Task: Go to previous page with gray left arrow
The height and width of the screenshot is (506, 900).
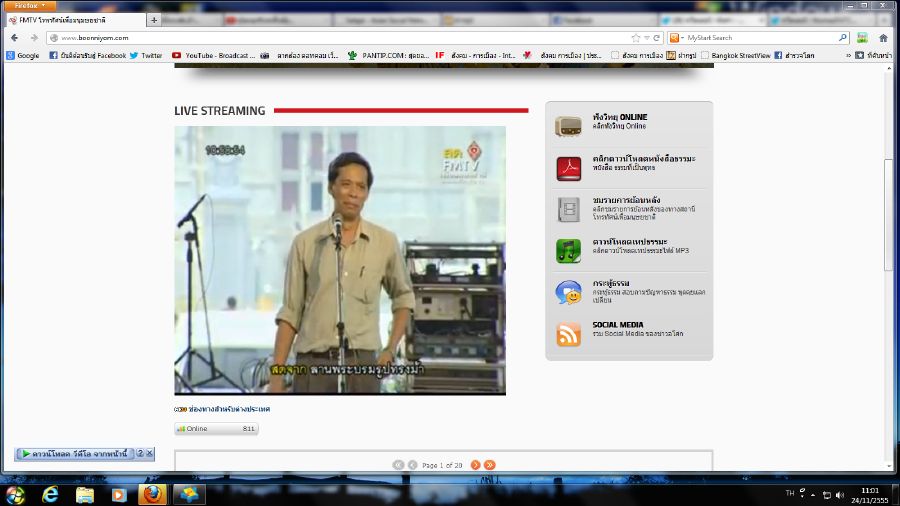Action: tap(412, 465)
